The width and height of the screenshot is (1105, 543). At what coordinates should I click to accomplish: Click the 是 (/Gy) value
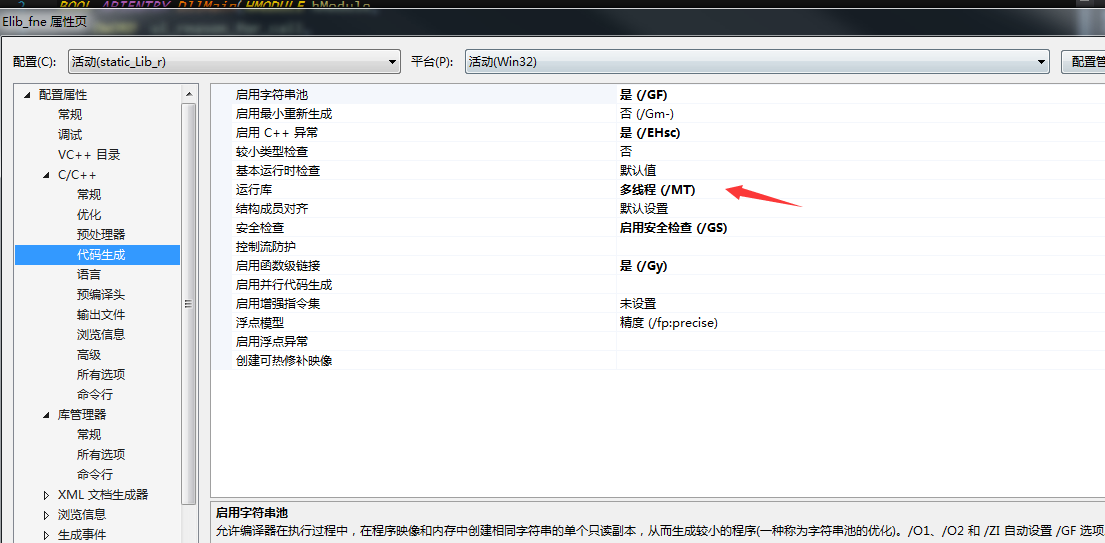(643, 266)
